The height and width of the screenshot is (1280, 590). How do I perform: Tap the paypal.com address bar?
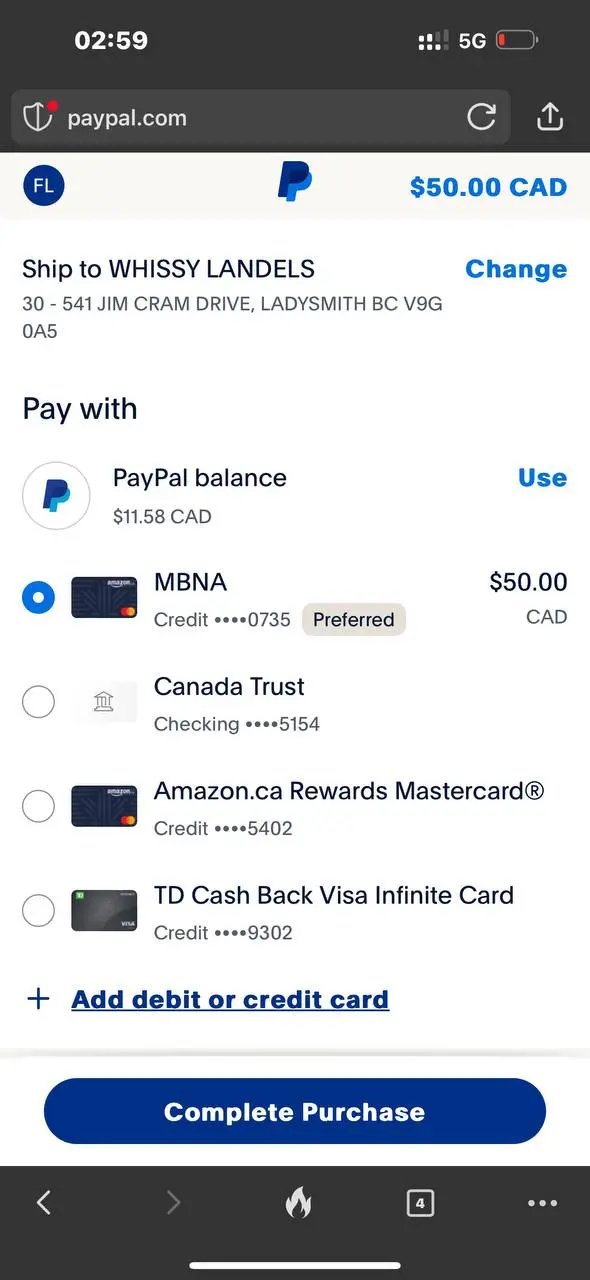pyautogui.click(x=260, y=118)
